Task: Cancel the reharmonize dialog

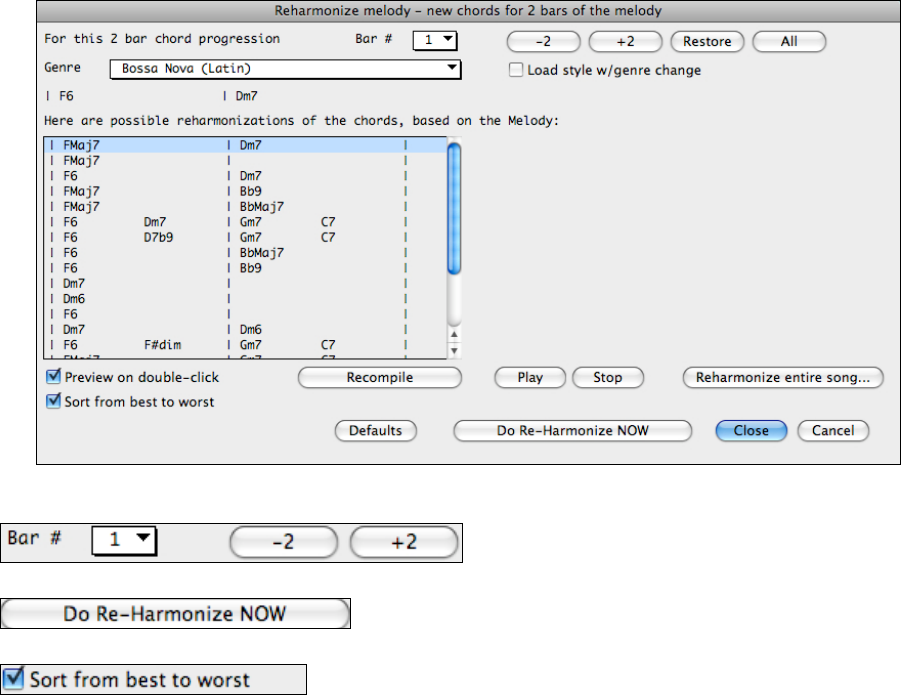Action: pyautogui.click(x=833, y=431)
